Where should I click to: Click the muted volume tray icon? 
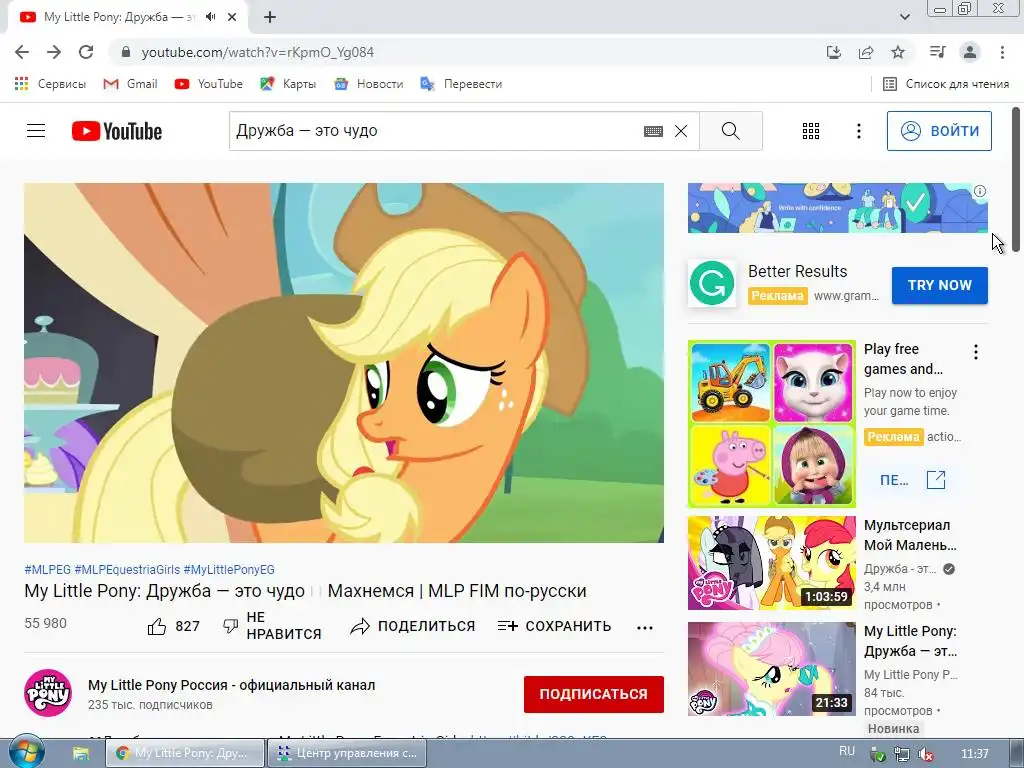pos(925,754)
